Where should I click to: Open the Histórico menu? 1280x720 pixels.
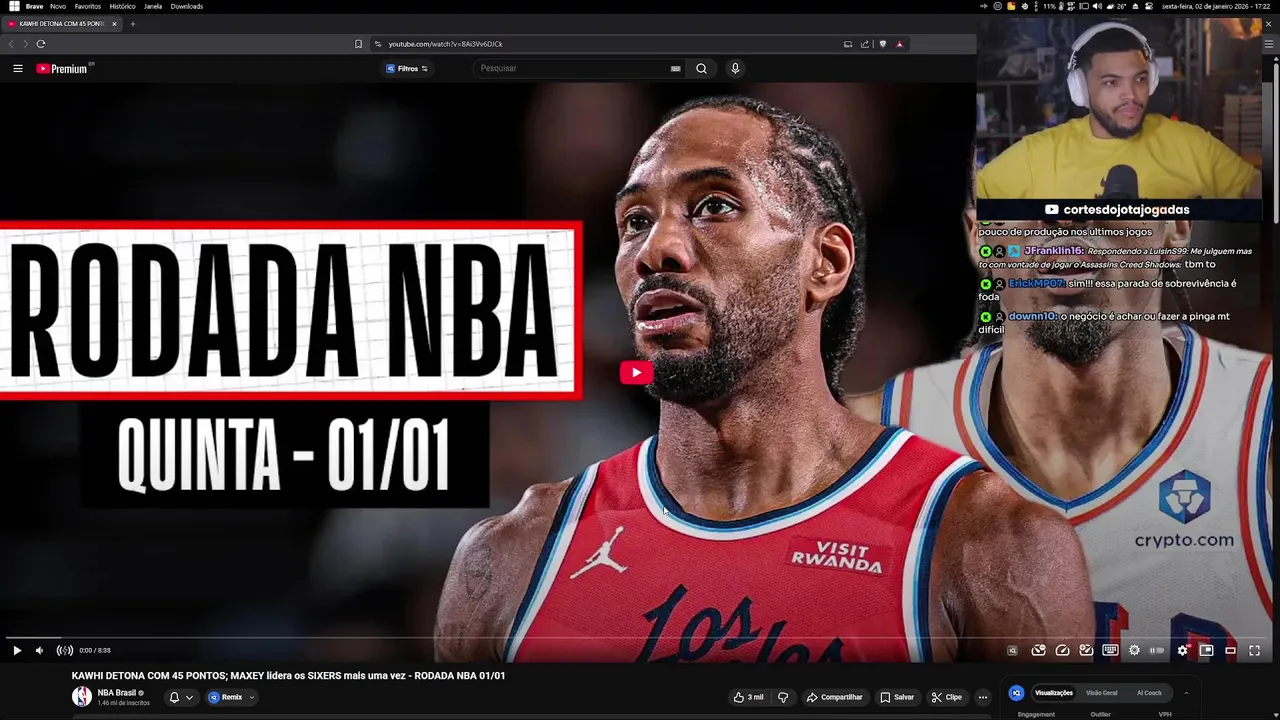pyautogui.click(x=122, y=6)
